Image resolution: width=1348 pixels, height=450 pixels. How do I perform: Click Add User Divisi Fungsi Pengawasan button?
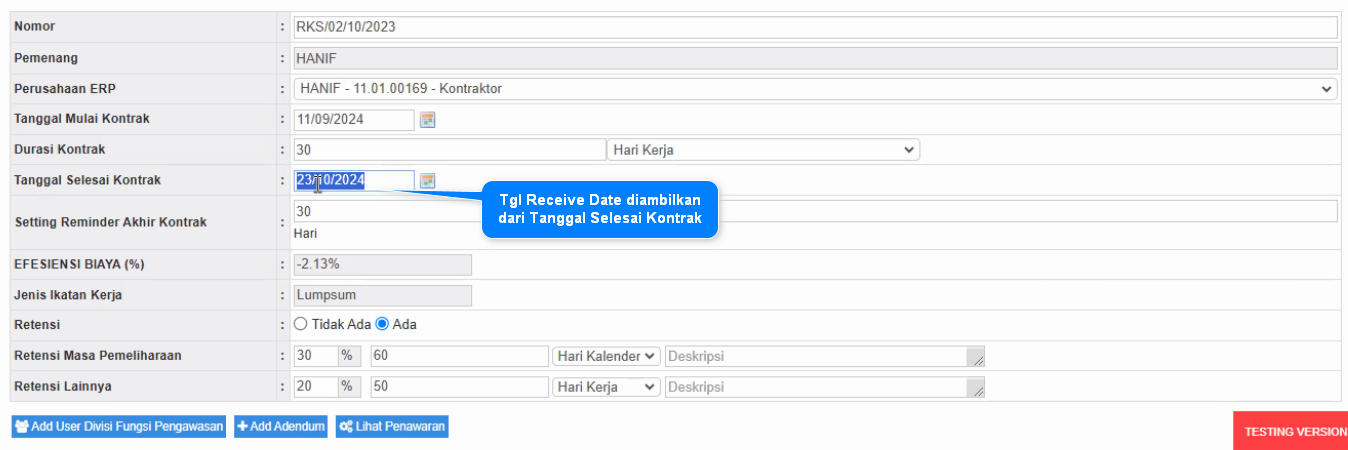tap(119, 427)
